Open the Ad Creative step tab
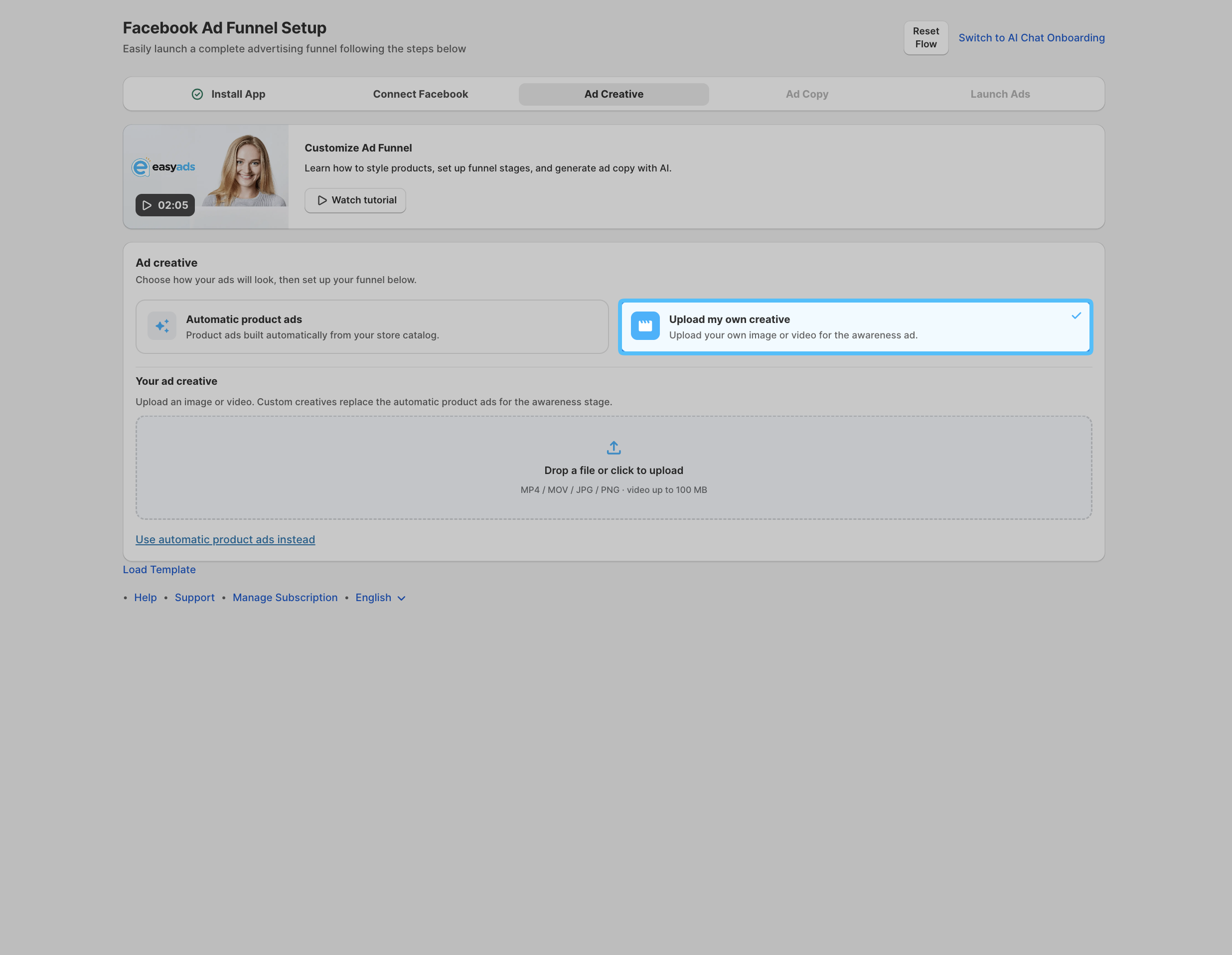This screenshot has width=1232, height=955. pyautogui.click(x=614, y=94)
